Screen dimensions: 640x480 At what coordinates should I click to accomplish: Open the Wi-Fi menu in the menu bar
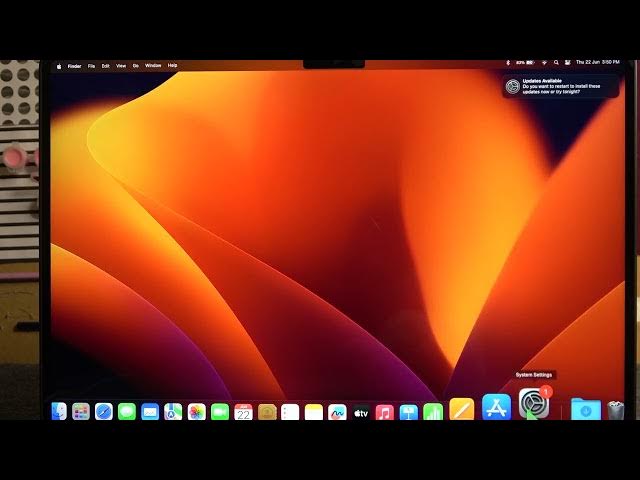(x=544, y=62)
